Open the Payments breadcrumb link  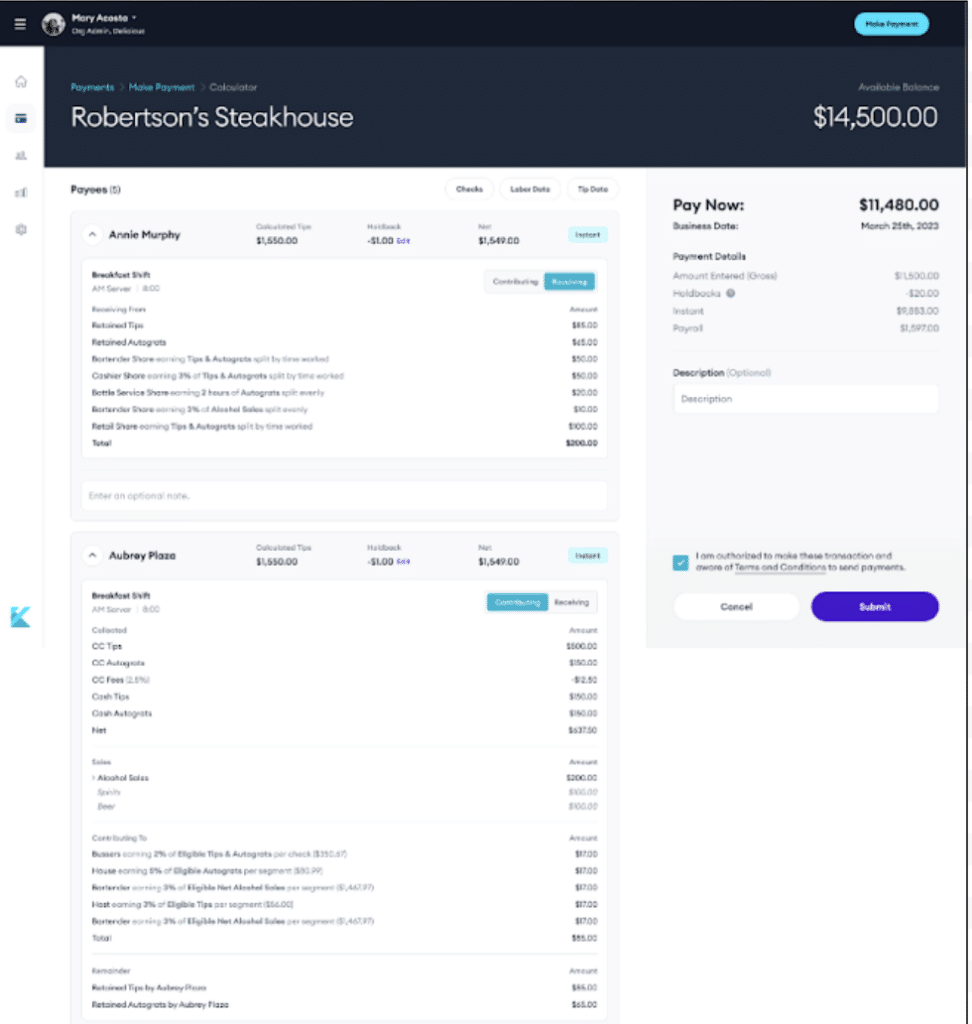92,87
